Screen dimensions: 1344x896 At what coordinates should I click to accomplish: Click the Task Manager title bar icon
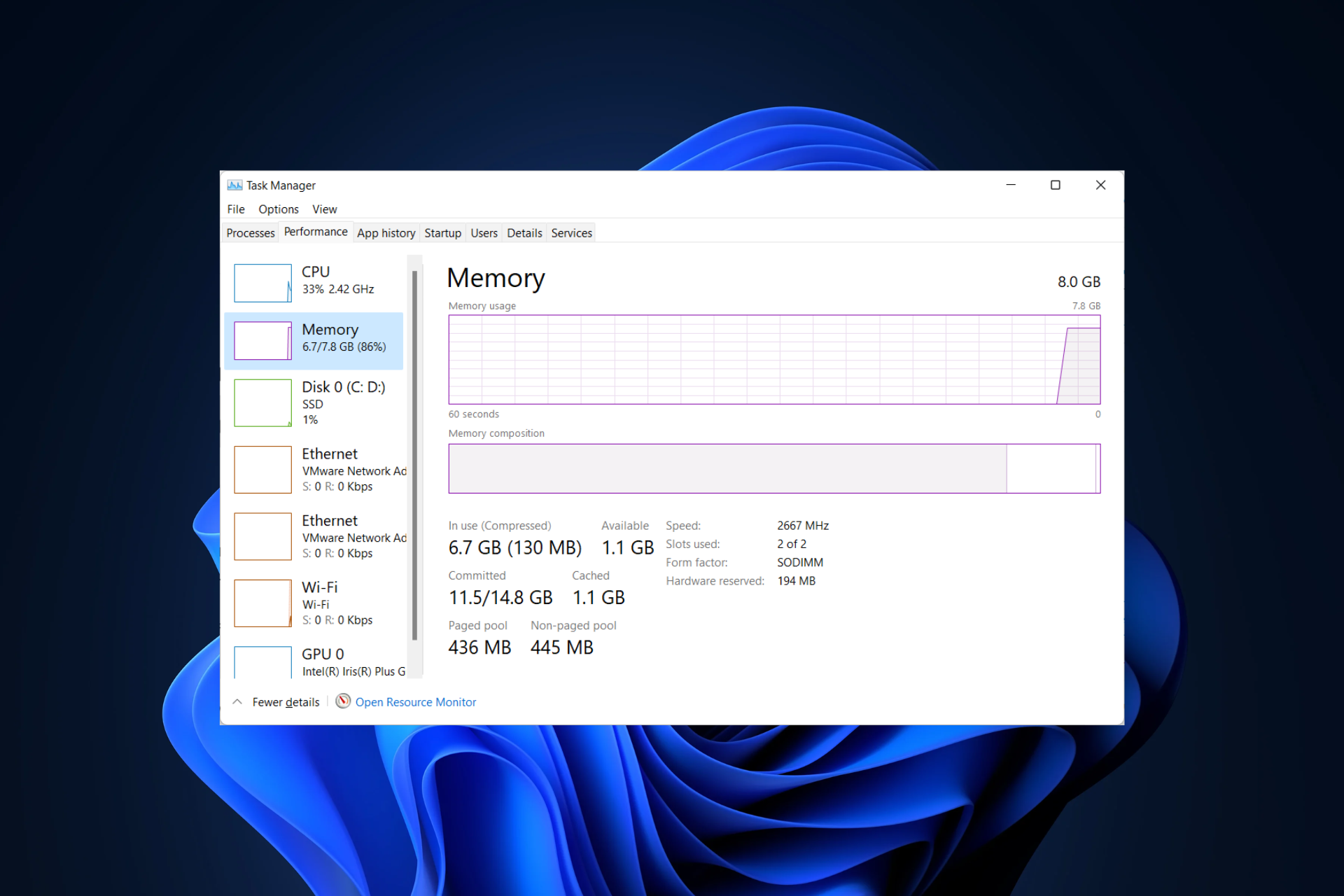point(234,185)
